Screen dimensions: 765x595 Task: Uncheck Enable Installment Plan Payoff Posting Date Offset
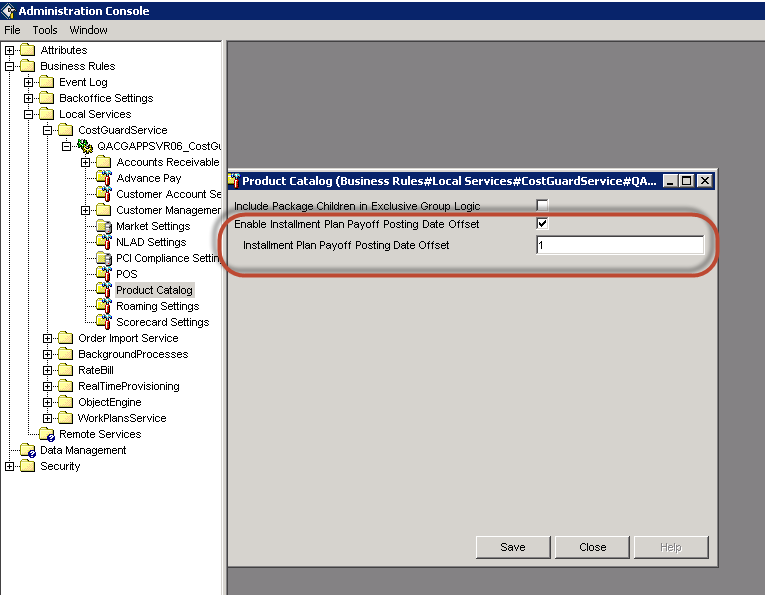[543, 224]
